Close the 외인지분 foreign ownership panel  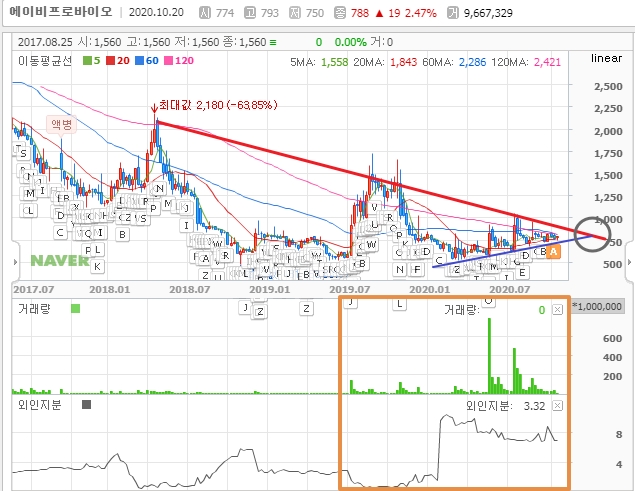pyautogui.click(x=558, y=406)
